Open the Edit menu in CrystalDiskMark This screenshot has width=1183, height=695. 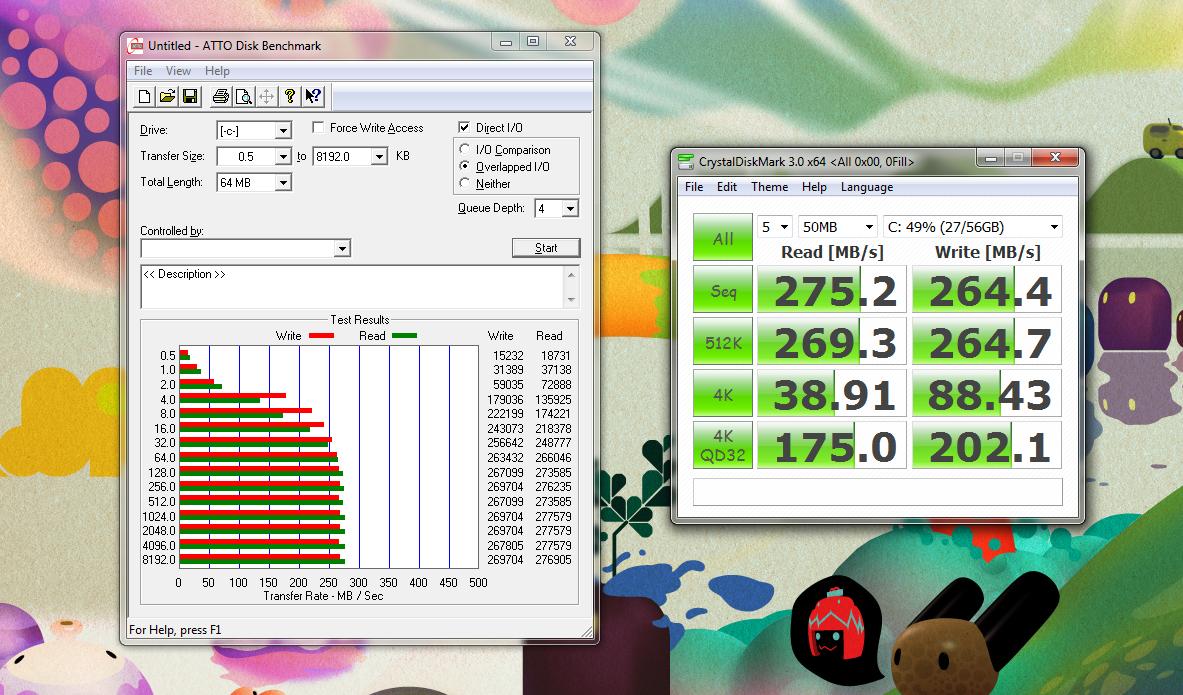727,187
